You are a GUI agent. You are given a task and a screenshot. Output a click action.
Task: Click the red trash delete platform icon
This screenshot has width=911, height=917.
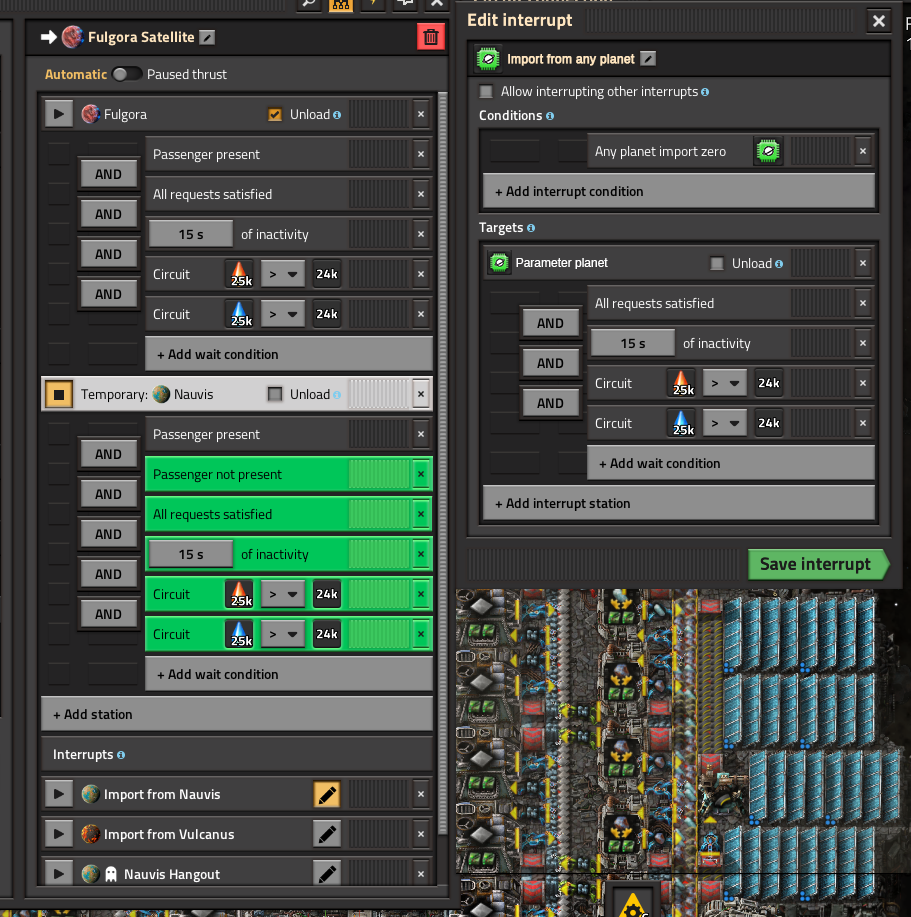430,37
